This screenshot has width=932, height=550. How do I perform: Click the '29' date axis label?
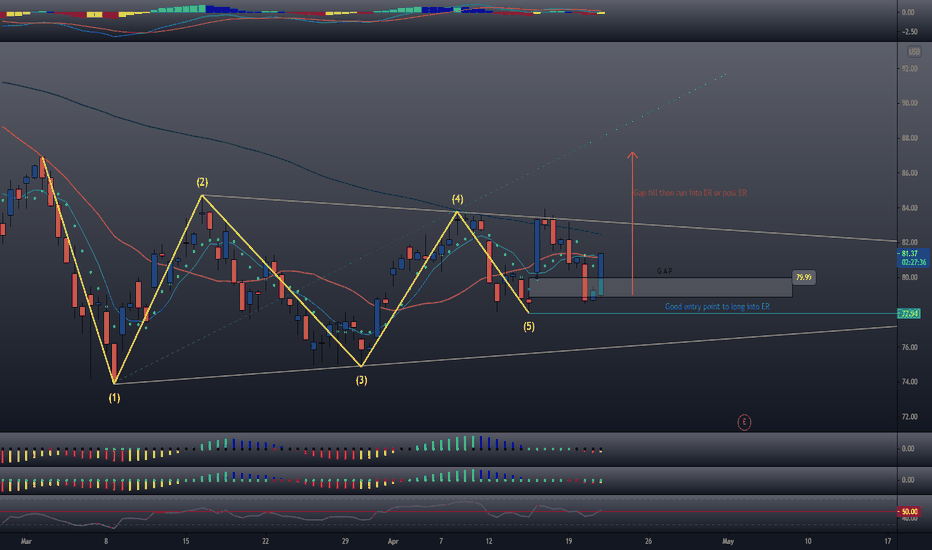pos(345,542)
